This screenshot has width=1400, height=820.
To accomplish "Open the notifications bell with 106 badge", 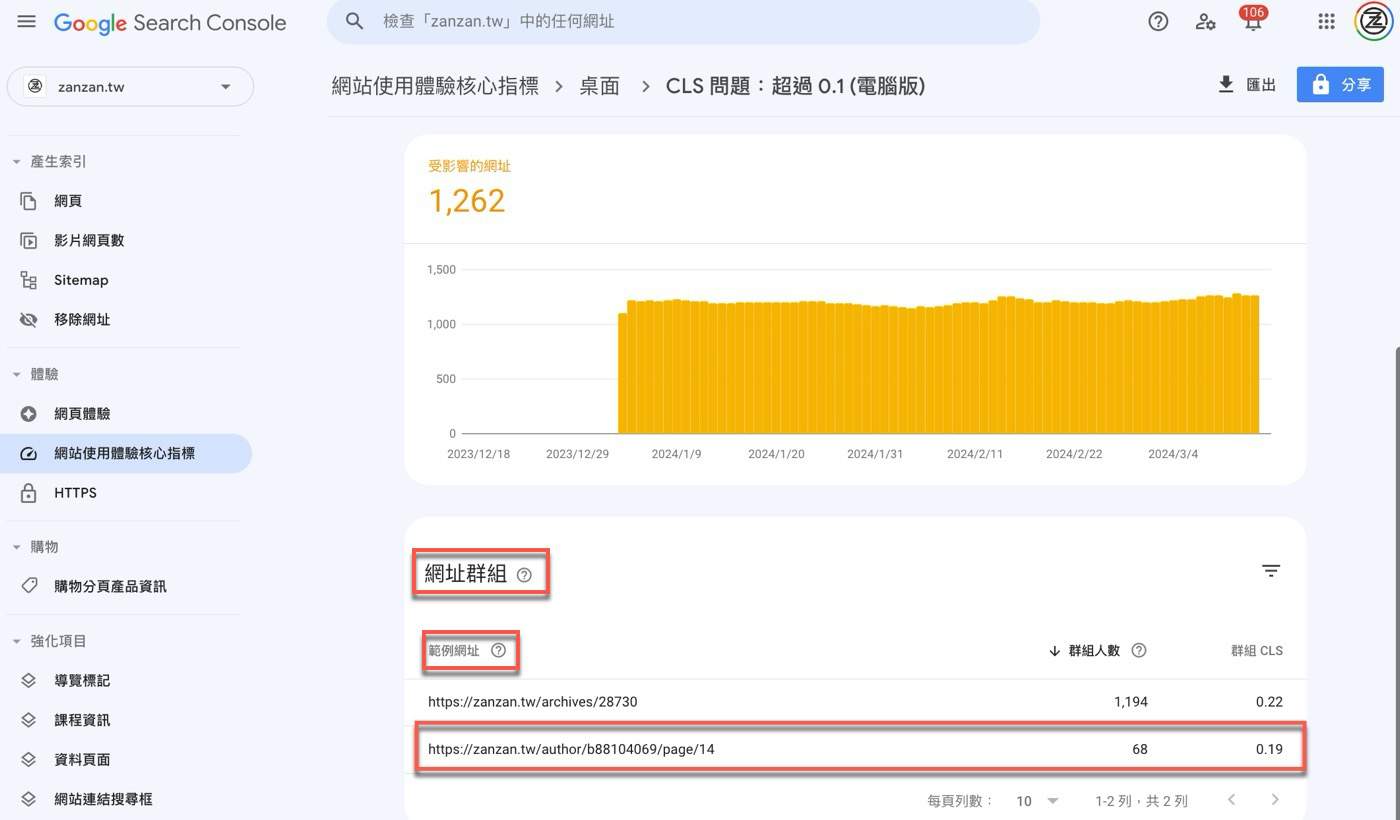I will (x=1252, y=22).
